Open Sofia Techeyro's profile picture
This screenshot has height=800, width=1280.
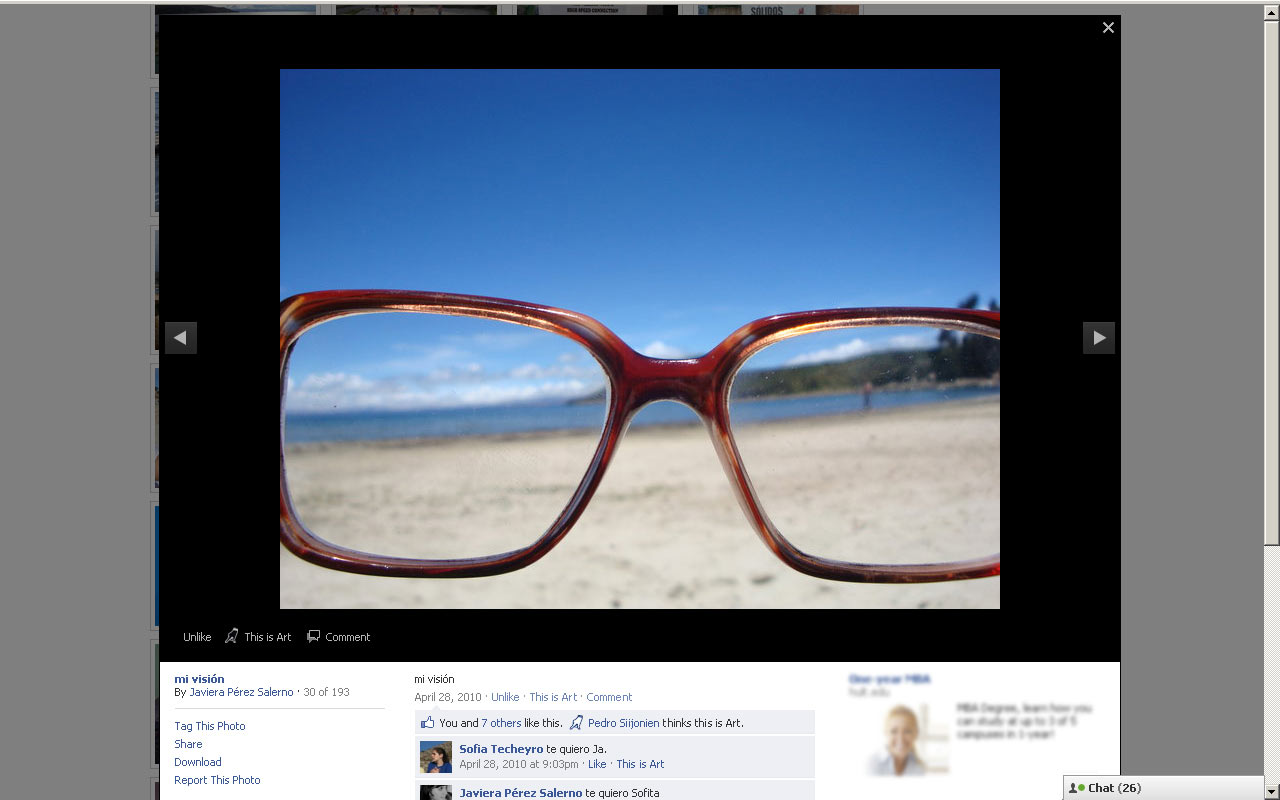tap(436, 757)
